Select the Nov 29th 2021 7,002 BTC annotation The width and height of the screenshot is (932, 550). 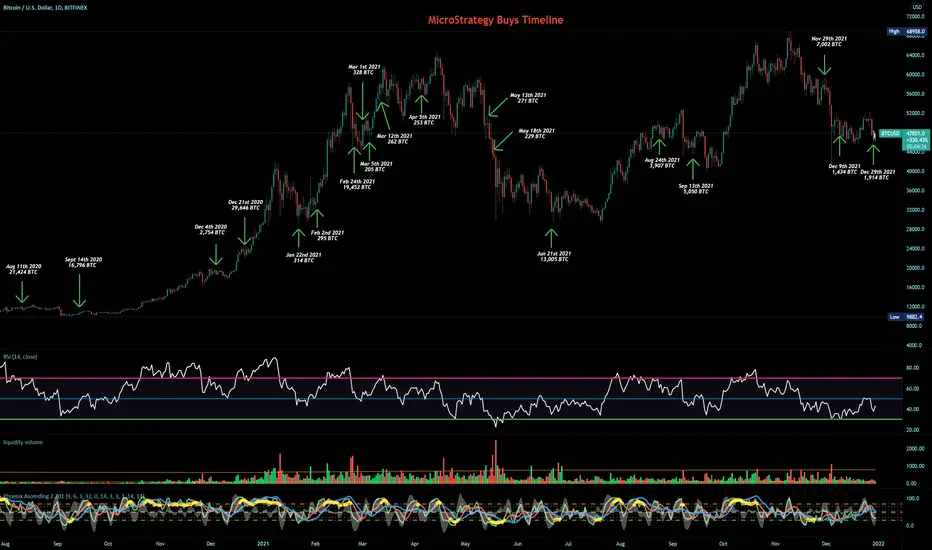tap(829, 41)
